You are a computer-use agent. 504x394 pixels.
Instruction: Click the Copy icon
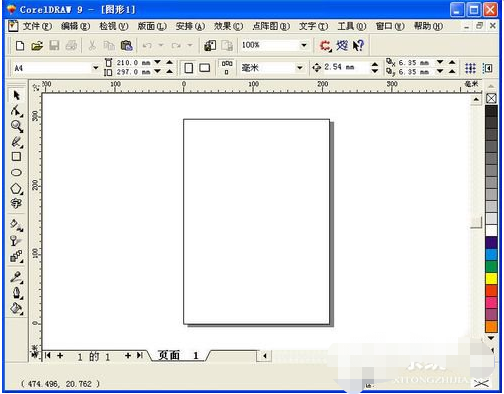(109, 46)
